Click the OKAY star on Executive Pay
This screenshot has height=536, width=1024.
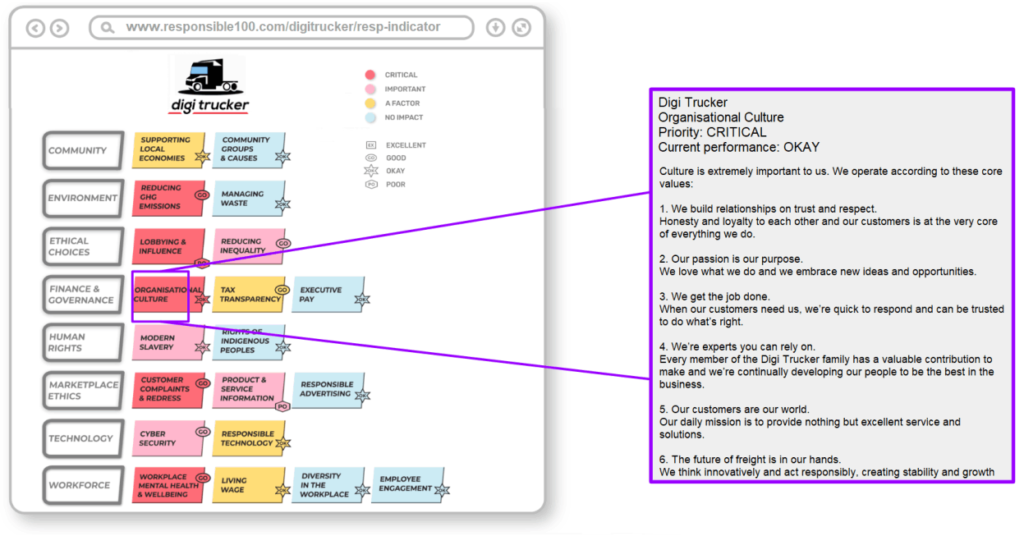(362, 300)
